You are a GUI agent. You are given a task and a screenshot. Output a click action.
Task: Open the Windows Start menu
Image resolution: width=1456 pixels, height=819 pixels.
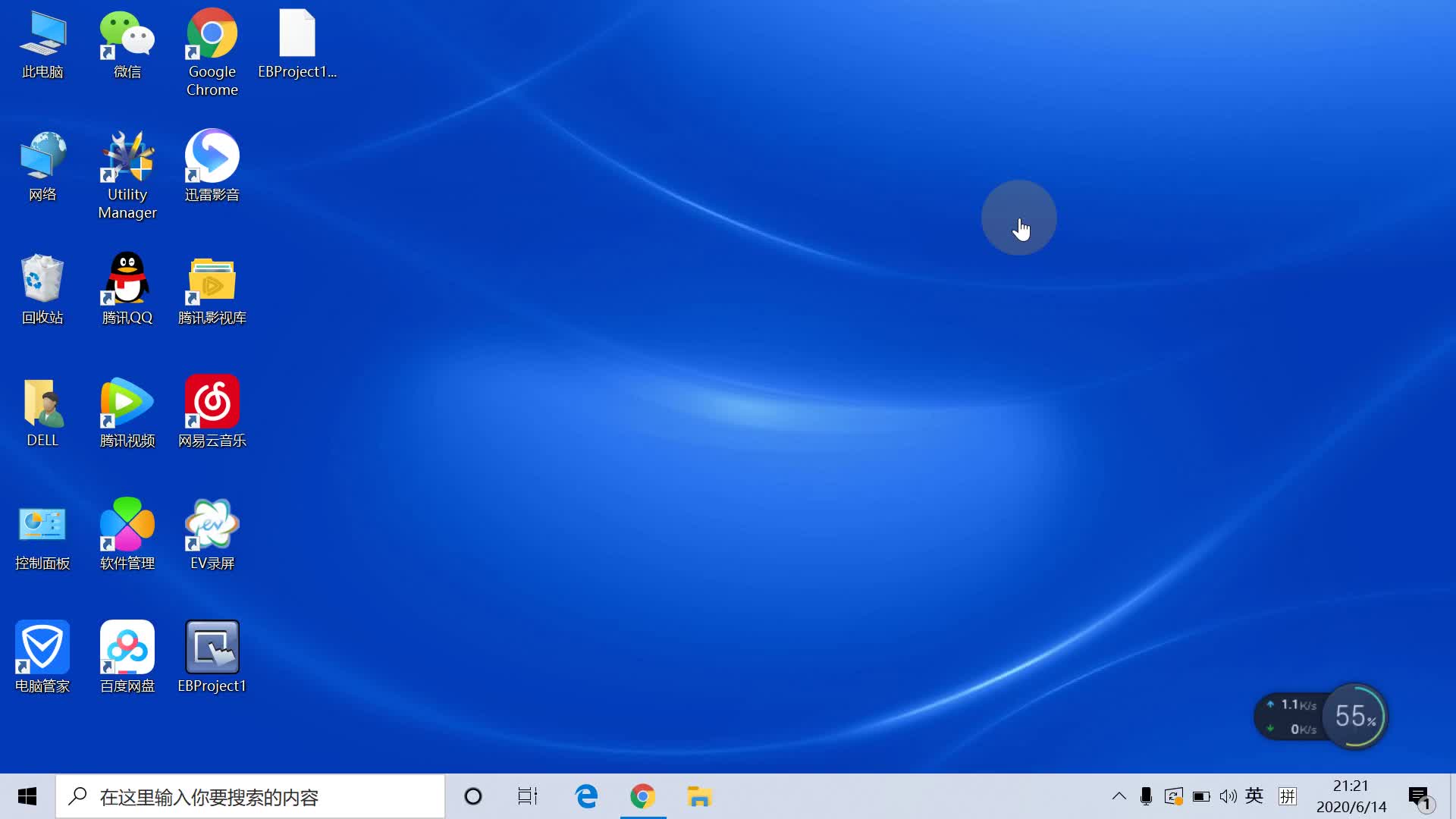27,796
